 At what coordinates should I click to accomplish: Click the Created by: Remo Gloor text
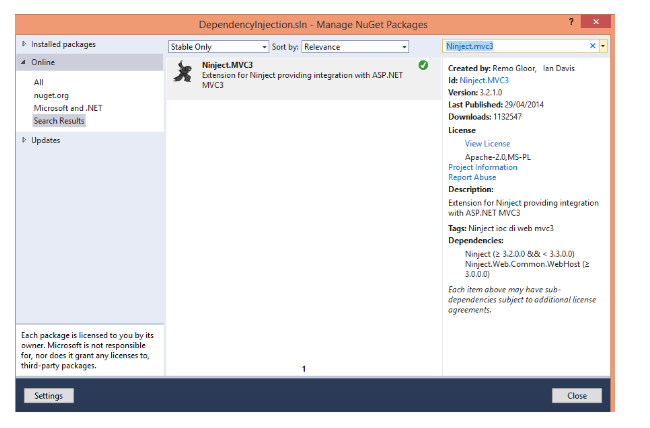tap(492, 68)
